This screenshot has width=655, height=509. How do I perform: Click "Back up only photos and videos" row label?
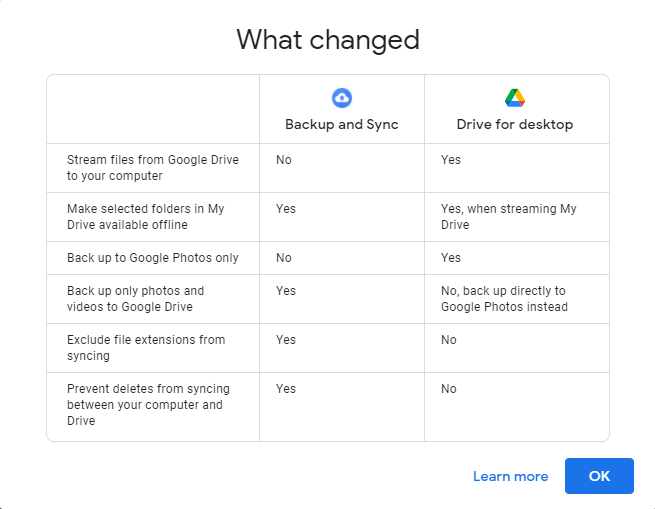pyautogui.click(x=135, y=299)
